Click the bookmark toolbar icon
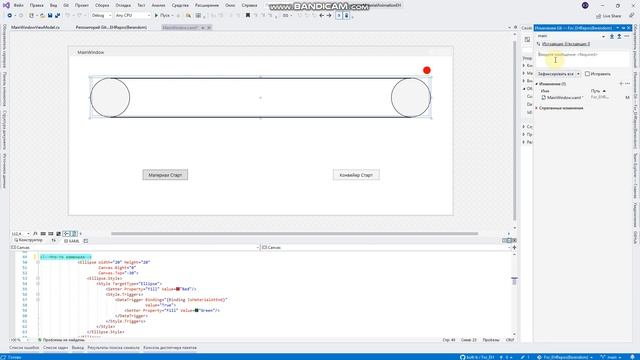640x360 pixels. click(248, 16)
